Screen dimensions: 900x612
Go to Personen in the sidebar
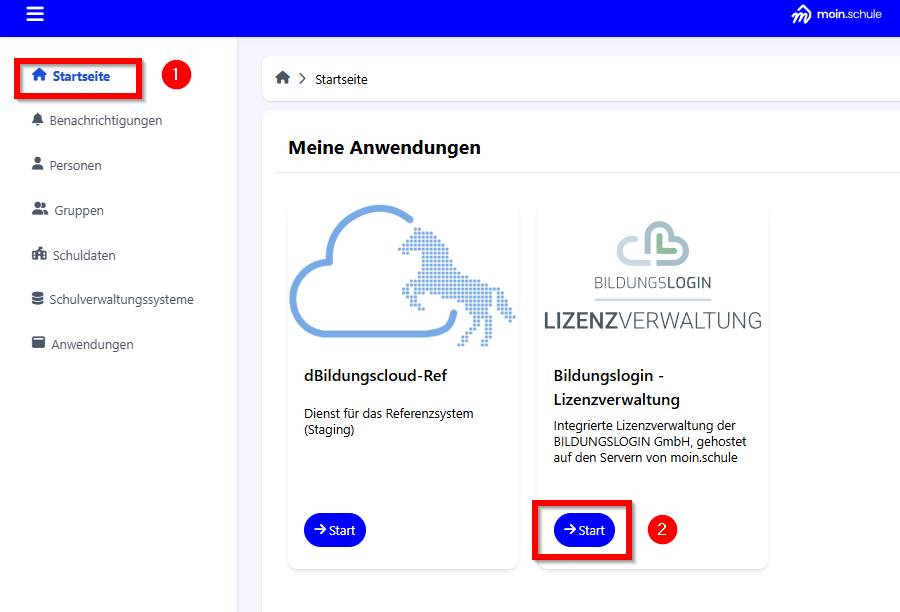[75, 165]
